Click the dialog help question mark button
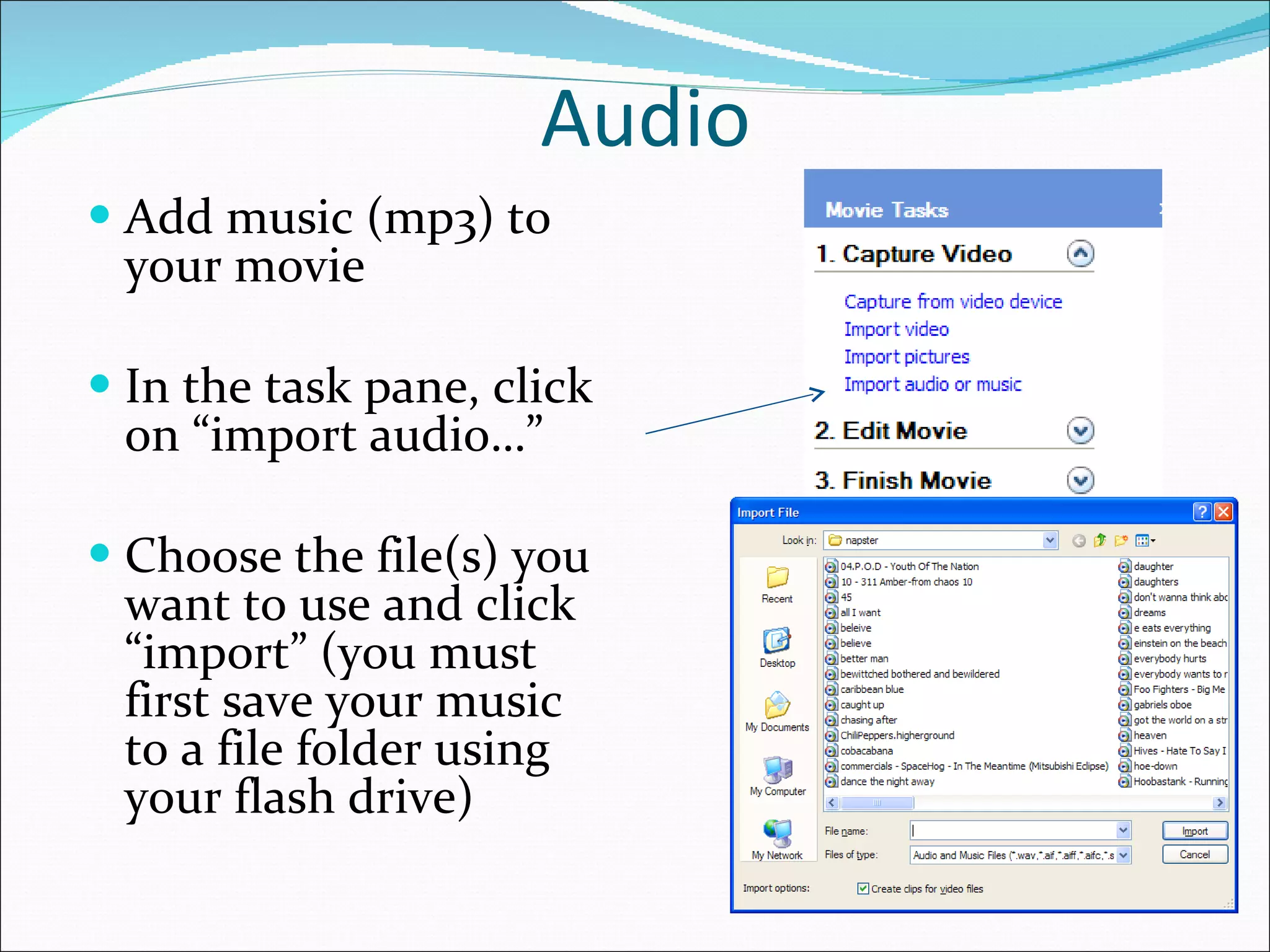This screenshot has width=1270, height=952. pos(1202,512)
